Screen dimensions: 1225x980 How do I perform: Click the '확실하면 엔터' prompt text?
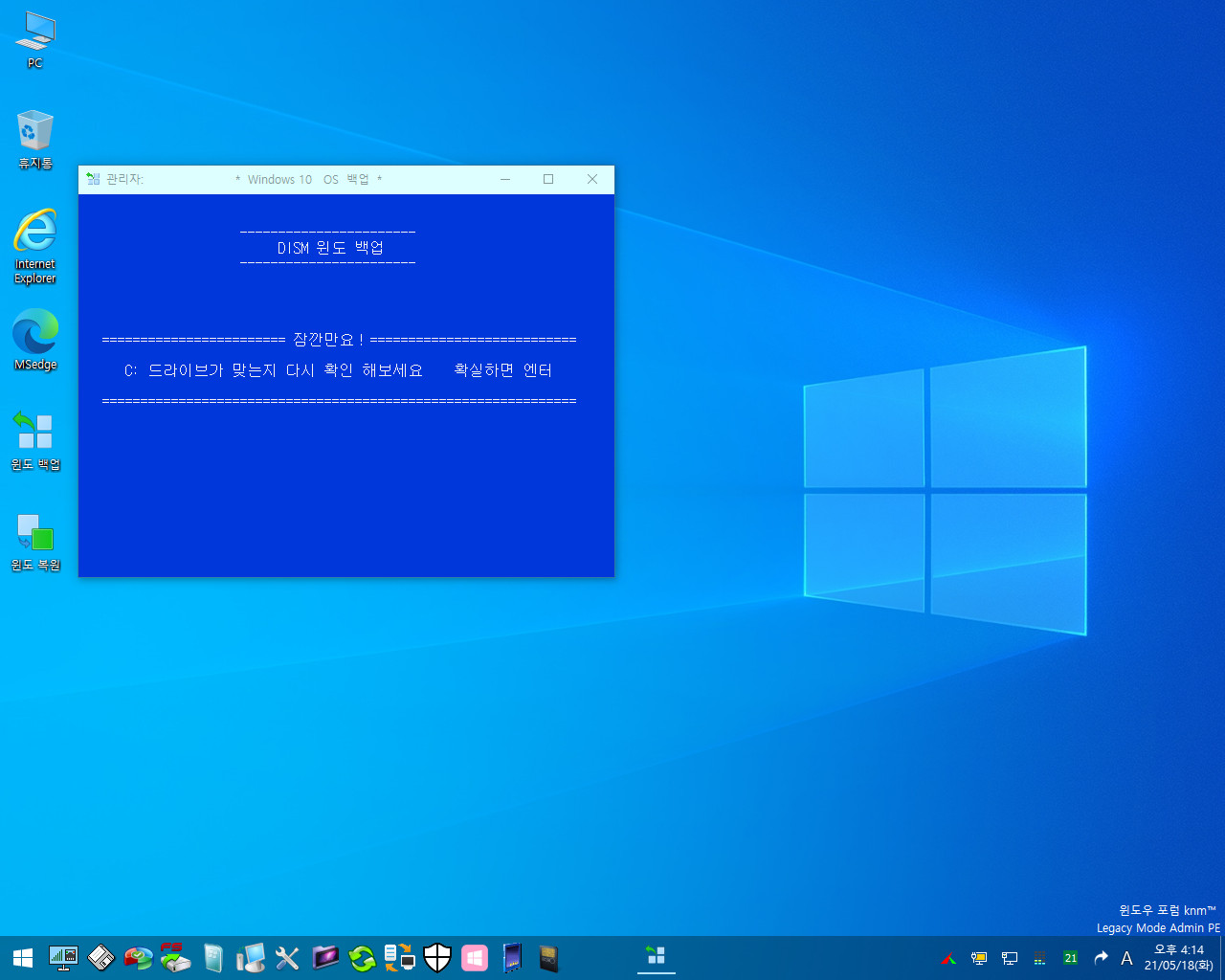(x=502, y=369)
